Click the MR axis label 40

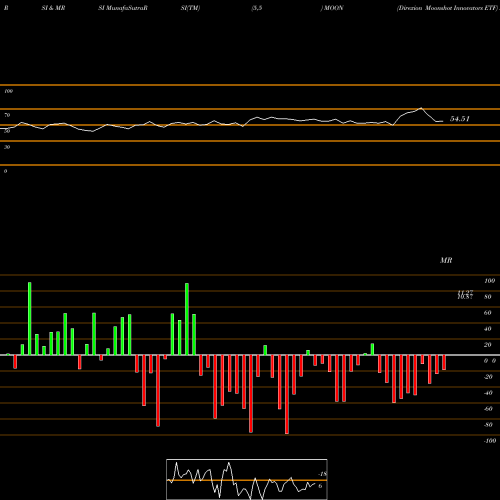(x=488, y=329)
